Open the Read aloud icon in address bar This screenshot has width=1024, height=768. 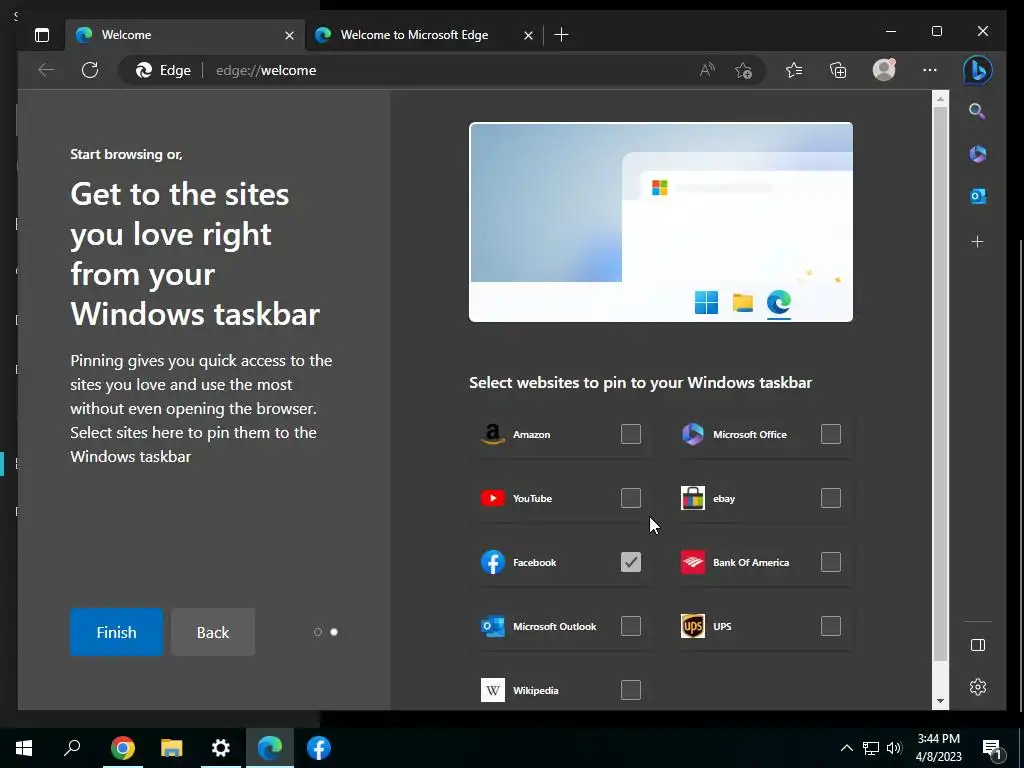(707, 70)
